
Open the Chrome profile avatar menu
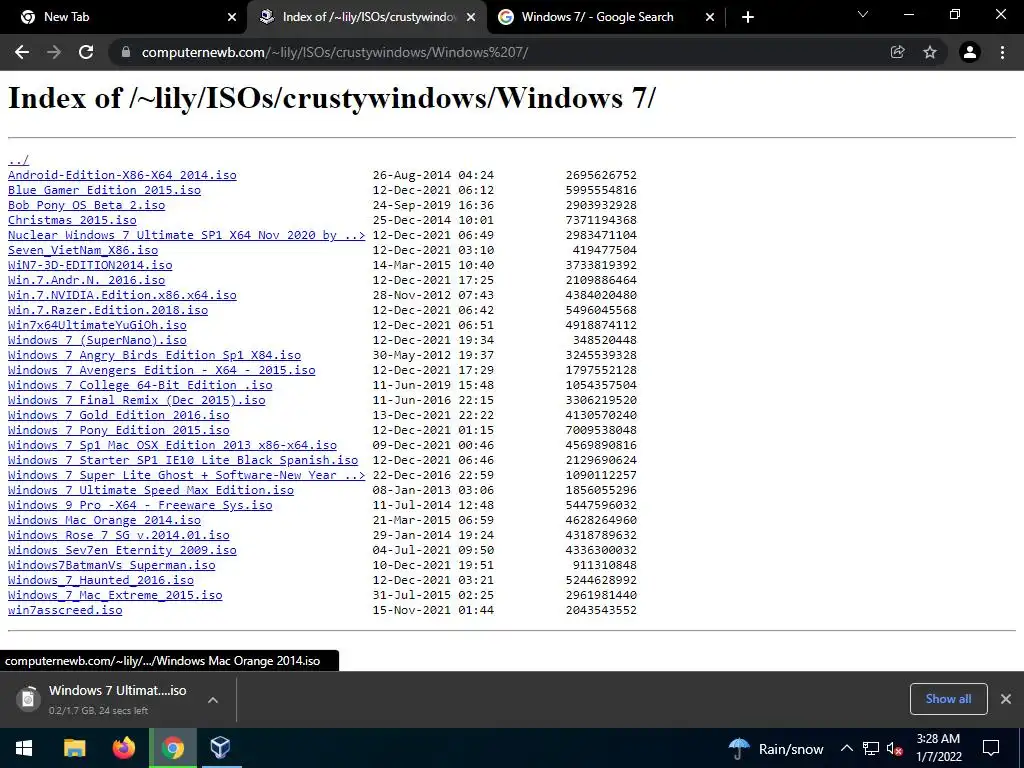point(970,52)
